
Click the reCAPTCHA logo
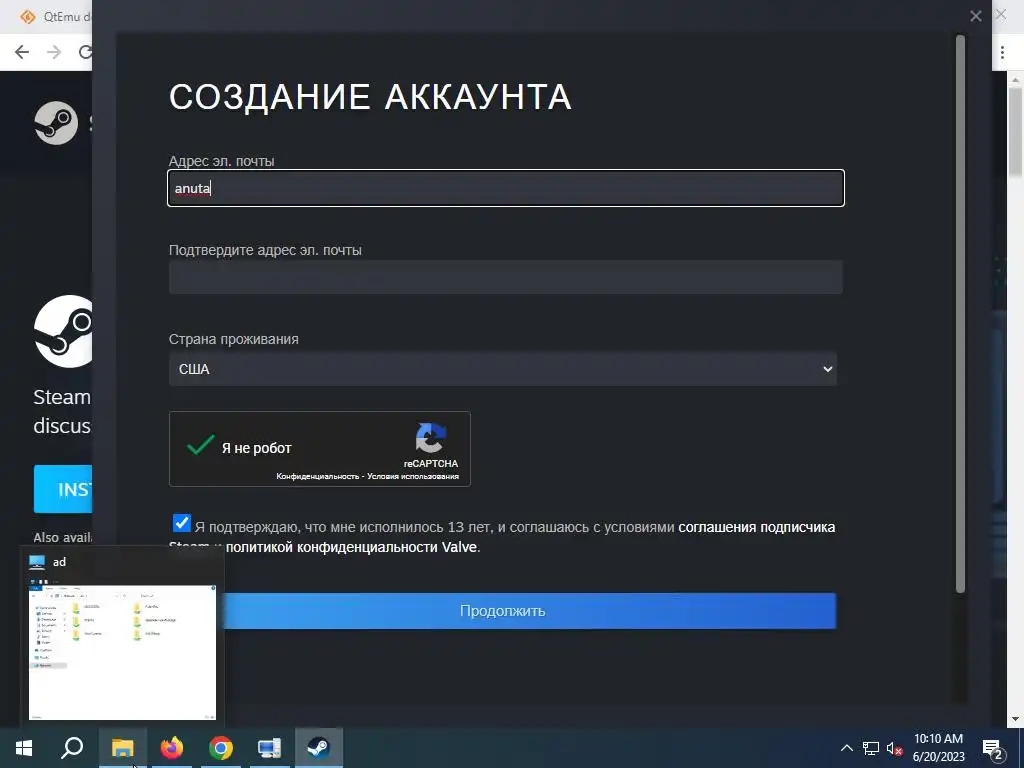[430, 439]
